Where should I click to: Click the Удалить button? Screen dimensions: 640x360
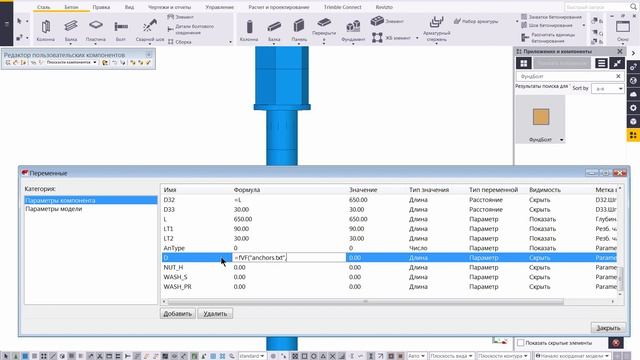tap(215, 313)
